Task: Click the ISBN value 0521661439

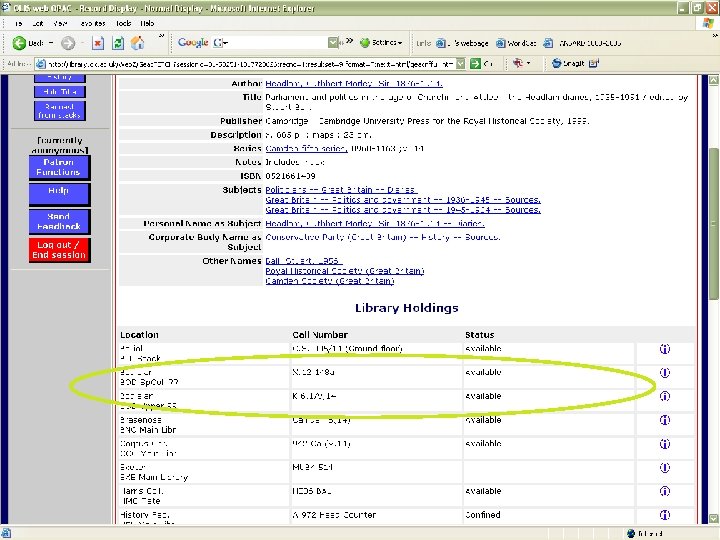Action: pyautogui.click(x=290, y=176)
